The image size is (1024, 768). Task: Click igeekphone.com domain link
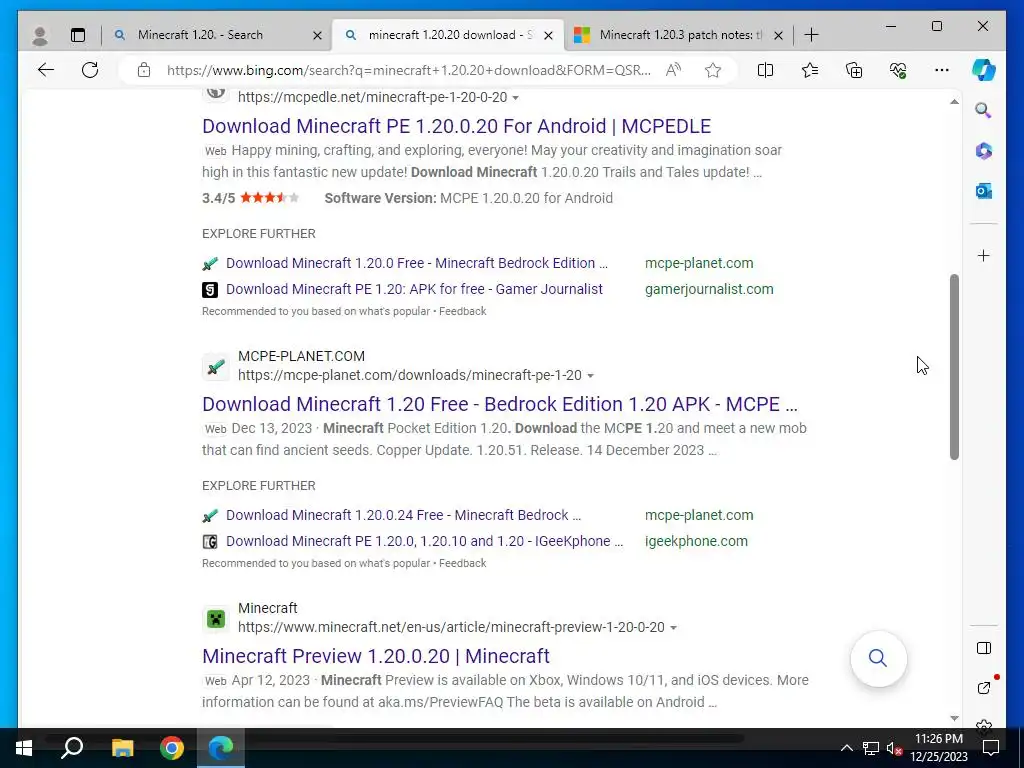696,541
